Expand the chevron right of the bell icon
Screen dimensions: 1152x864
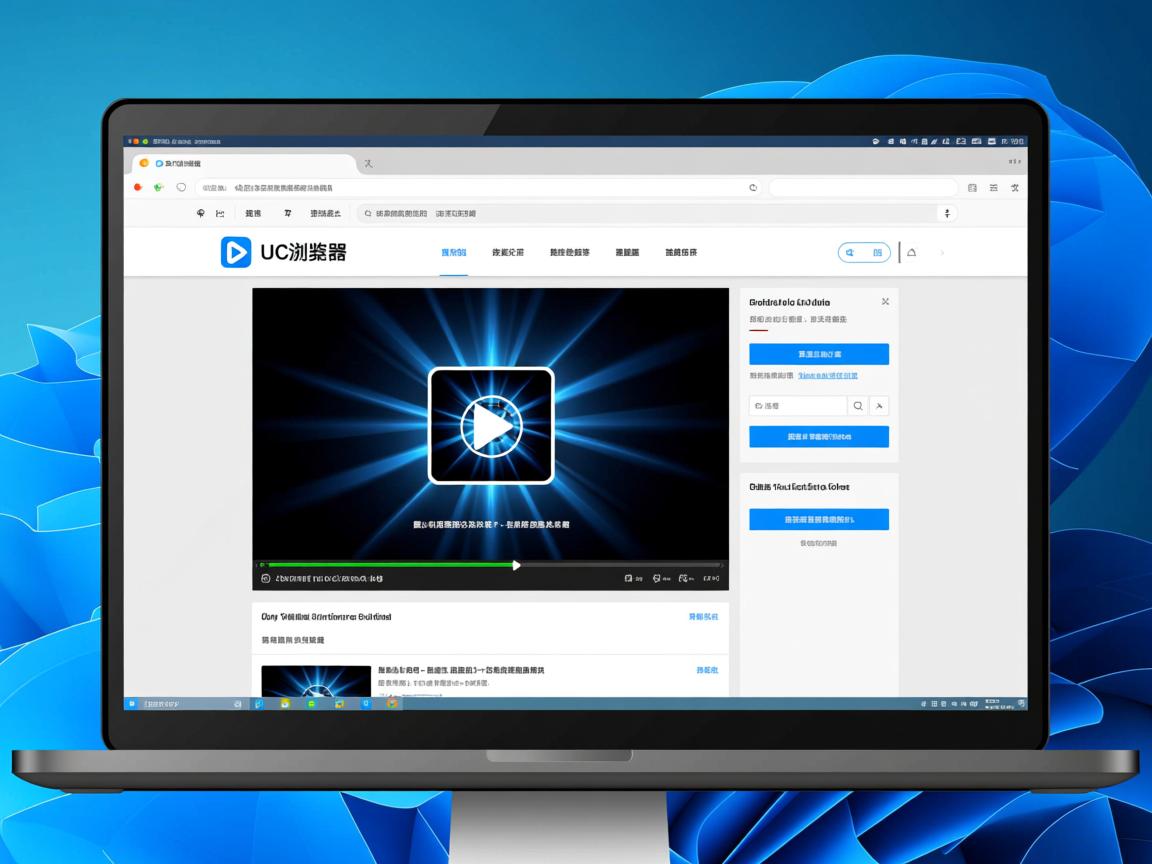pyautogui.click(x=942, y=253)
